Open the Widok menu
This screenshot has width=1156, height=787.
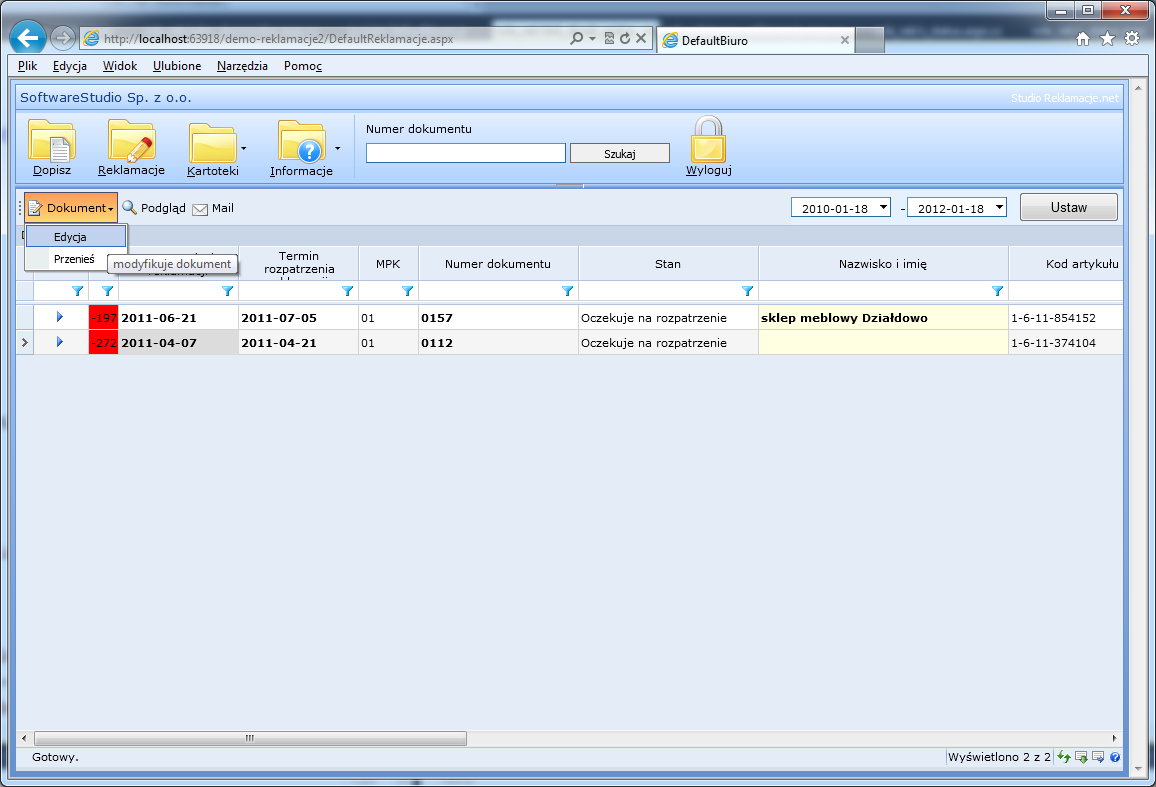pos(120,66)
